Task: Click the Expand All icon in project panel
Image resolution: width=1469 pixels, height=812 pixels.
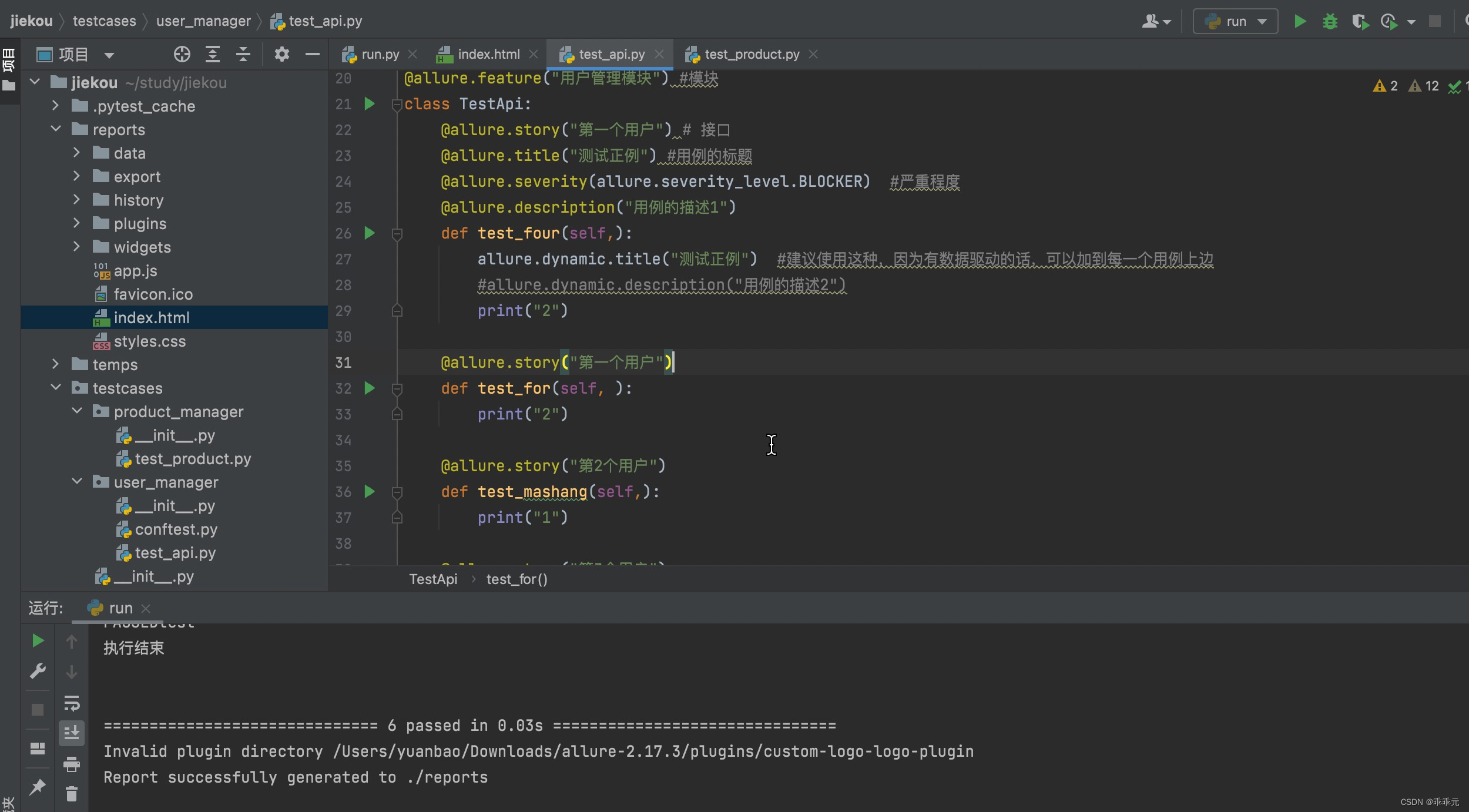Action: click(x=213, y=55)
